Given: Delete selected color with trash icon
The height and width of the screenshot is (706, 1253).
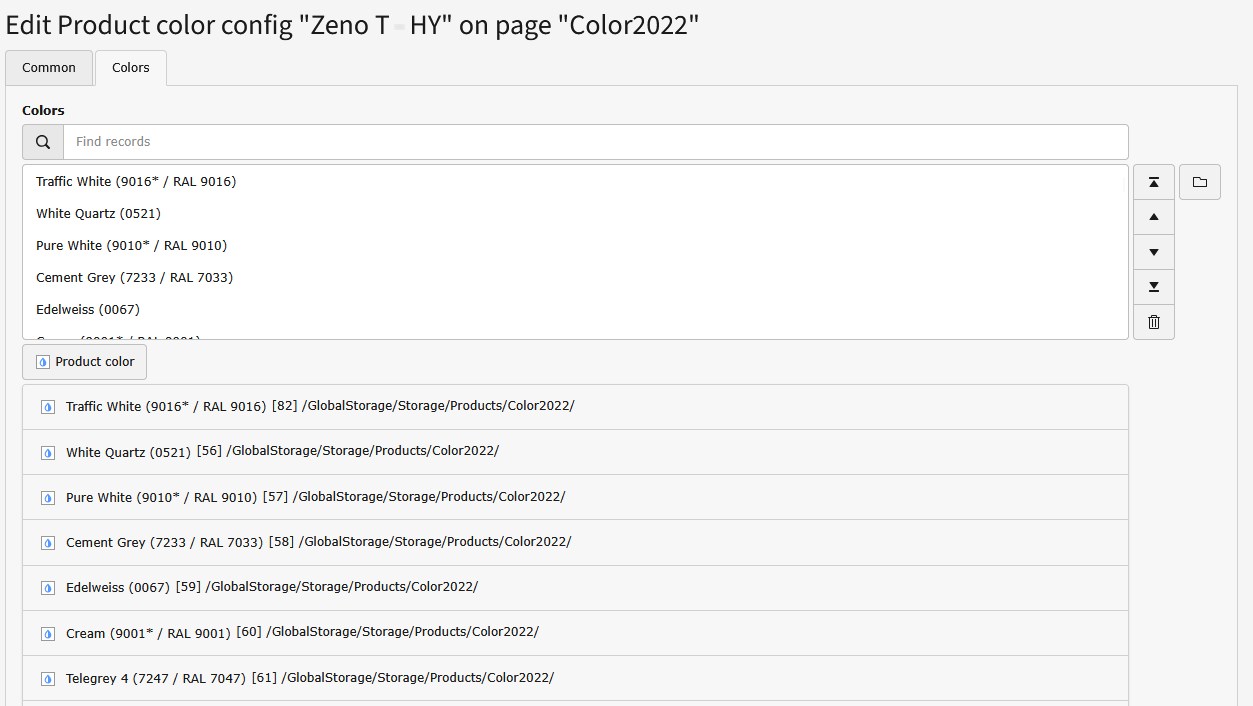Looking at the screenshot, I should pyautogui.click(x=1153, y=322).
